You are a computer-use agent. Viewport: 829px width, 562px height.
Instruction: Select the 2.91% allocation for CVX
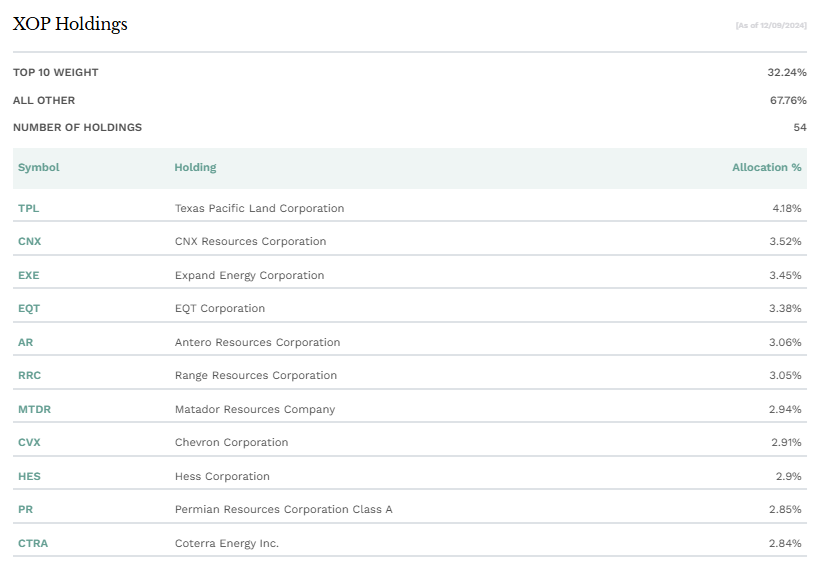click(x=786, y=443)
